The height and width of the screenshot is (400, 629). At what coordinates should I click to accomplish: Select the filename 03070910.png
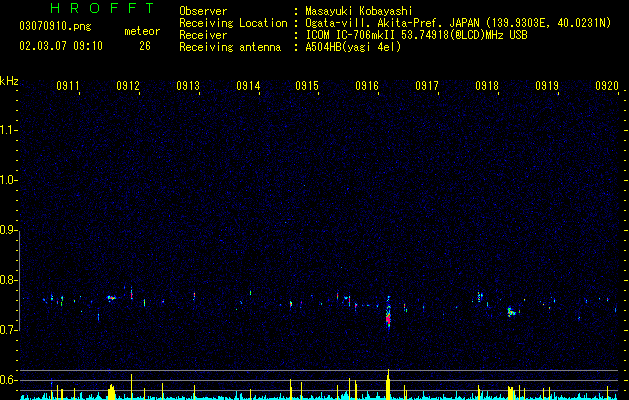point(55,27)
